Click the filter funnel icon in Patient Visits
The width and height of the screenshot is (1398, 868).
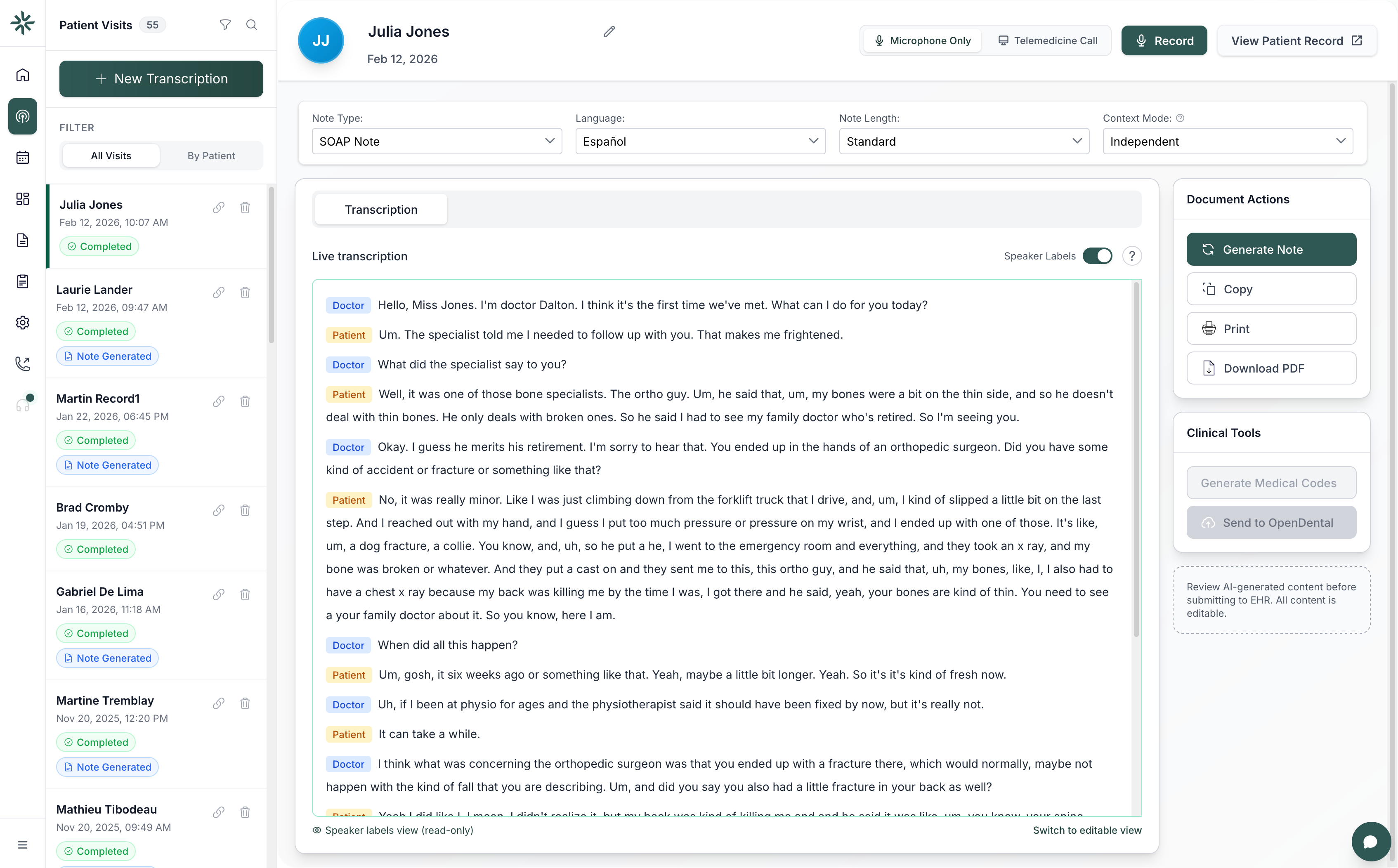click(x=225, y=25)
